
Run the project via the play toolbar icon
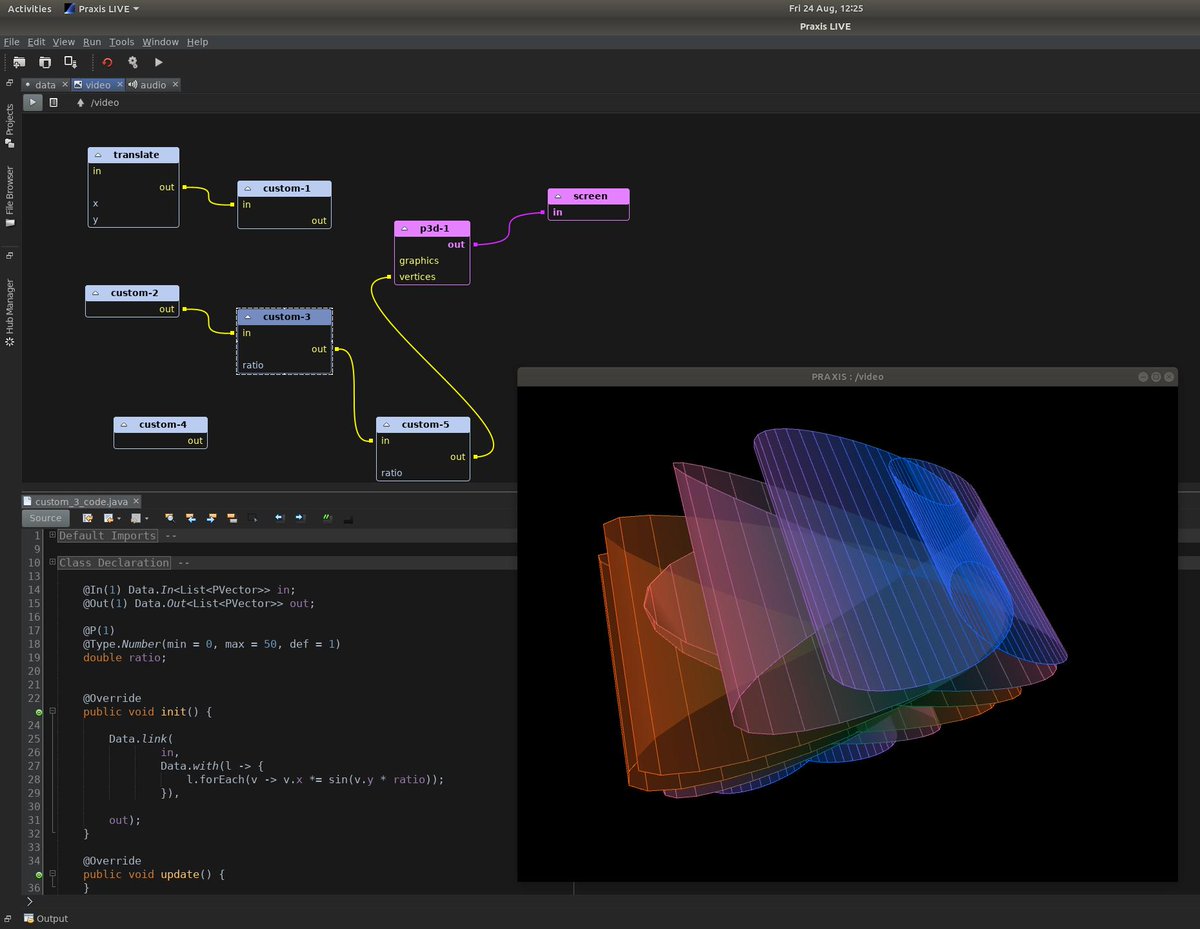(x=159, y=62)
